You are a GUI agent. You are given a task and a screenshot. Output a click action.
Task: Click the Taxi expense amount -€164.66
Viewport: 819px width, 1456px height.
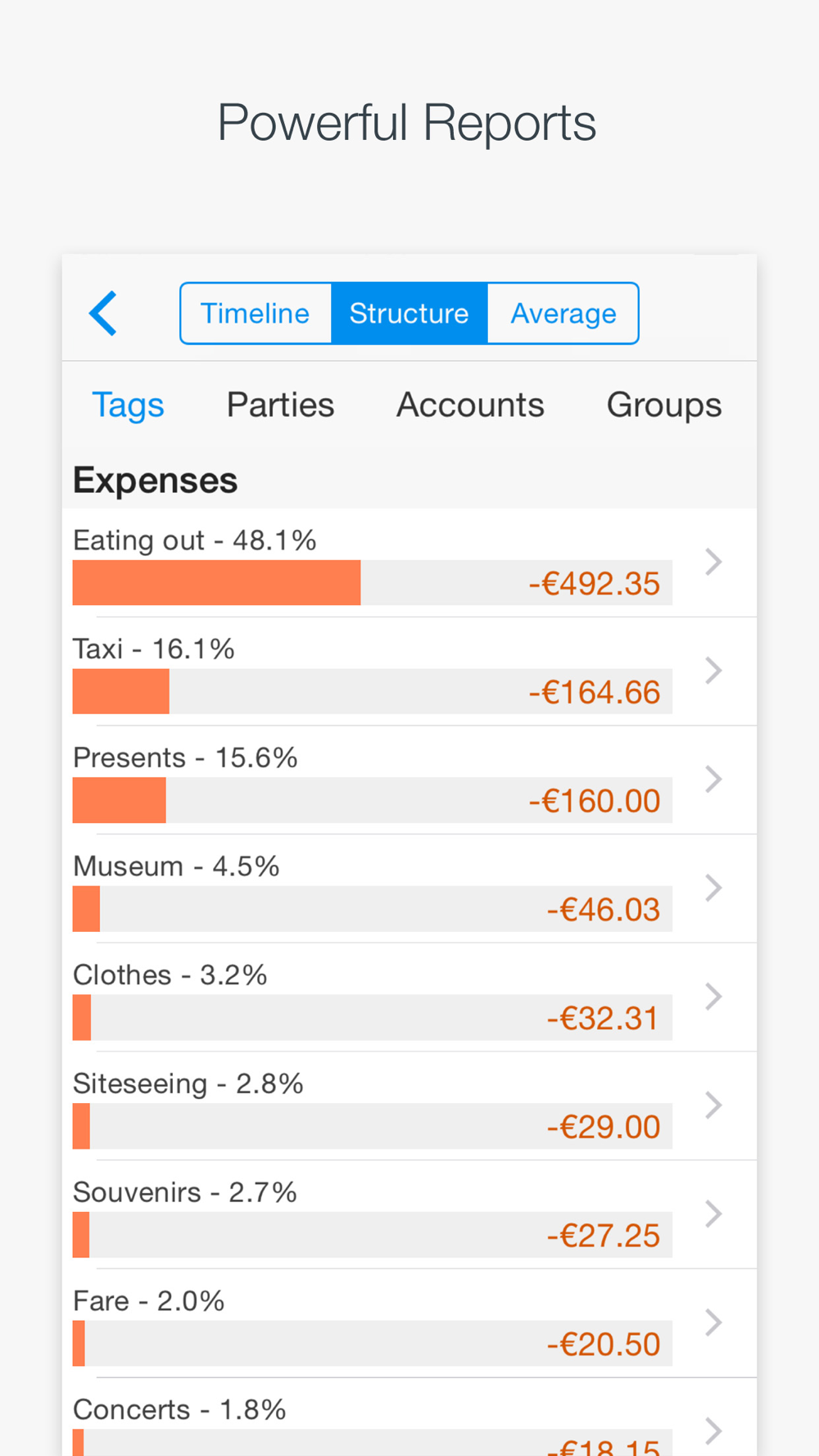point(594,693)
